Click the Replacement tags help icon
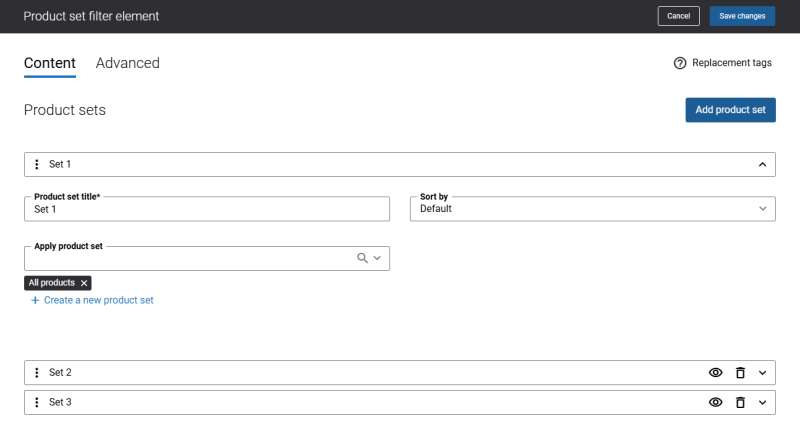Viewport: 800px width, 429px height. coord(680,63)
